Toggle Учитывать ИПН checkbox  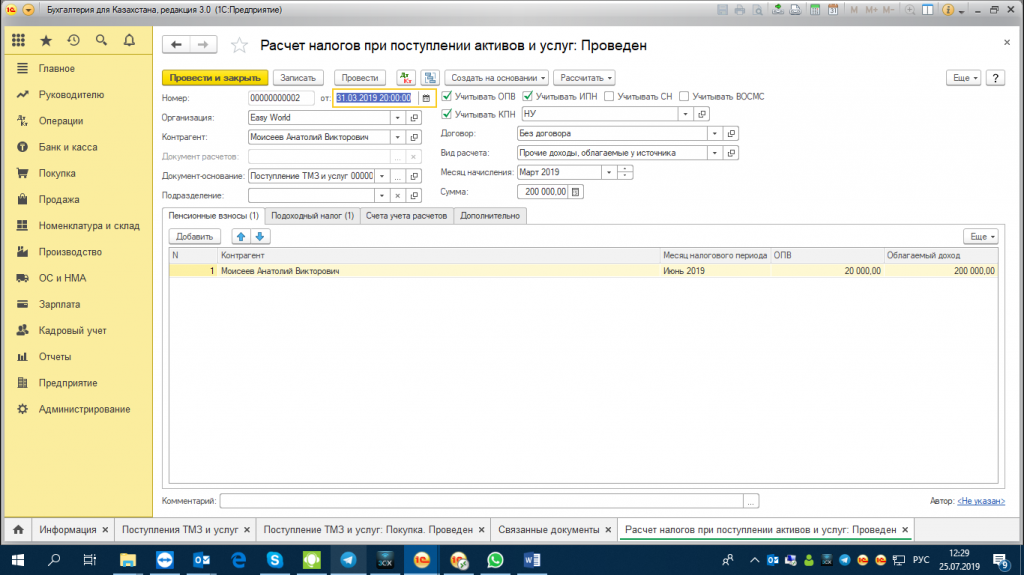(528, 96)
